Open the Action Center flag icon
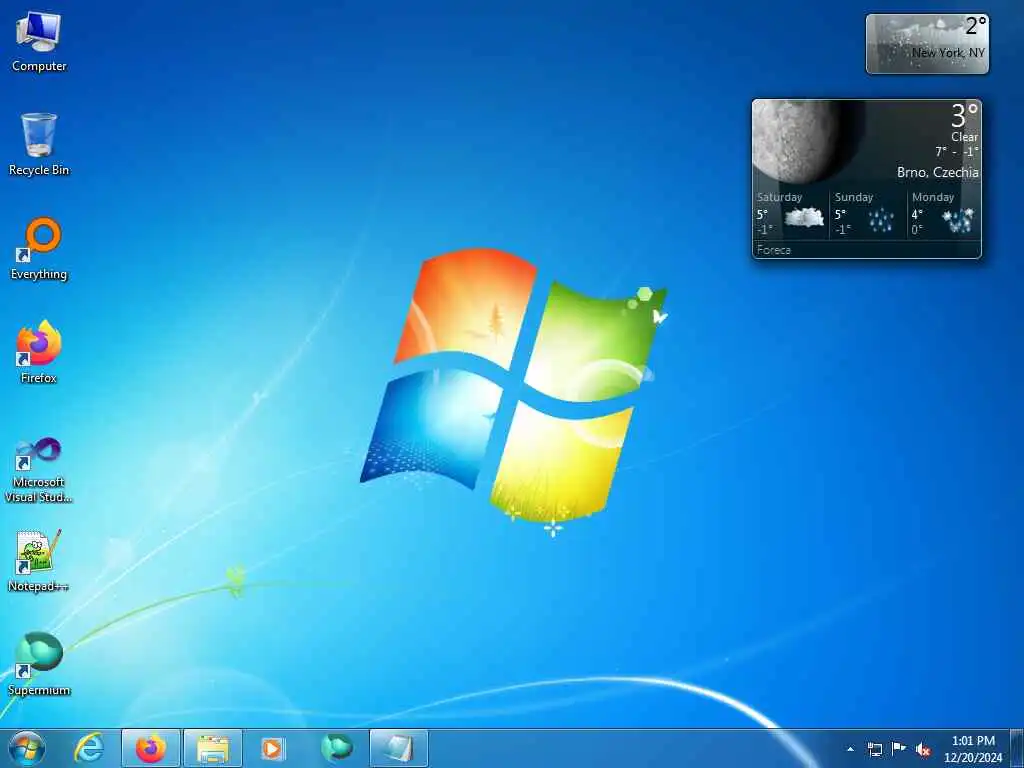This screenshot has height=768, width=1024. pyautogui.click(x=899, y=749)
